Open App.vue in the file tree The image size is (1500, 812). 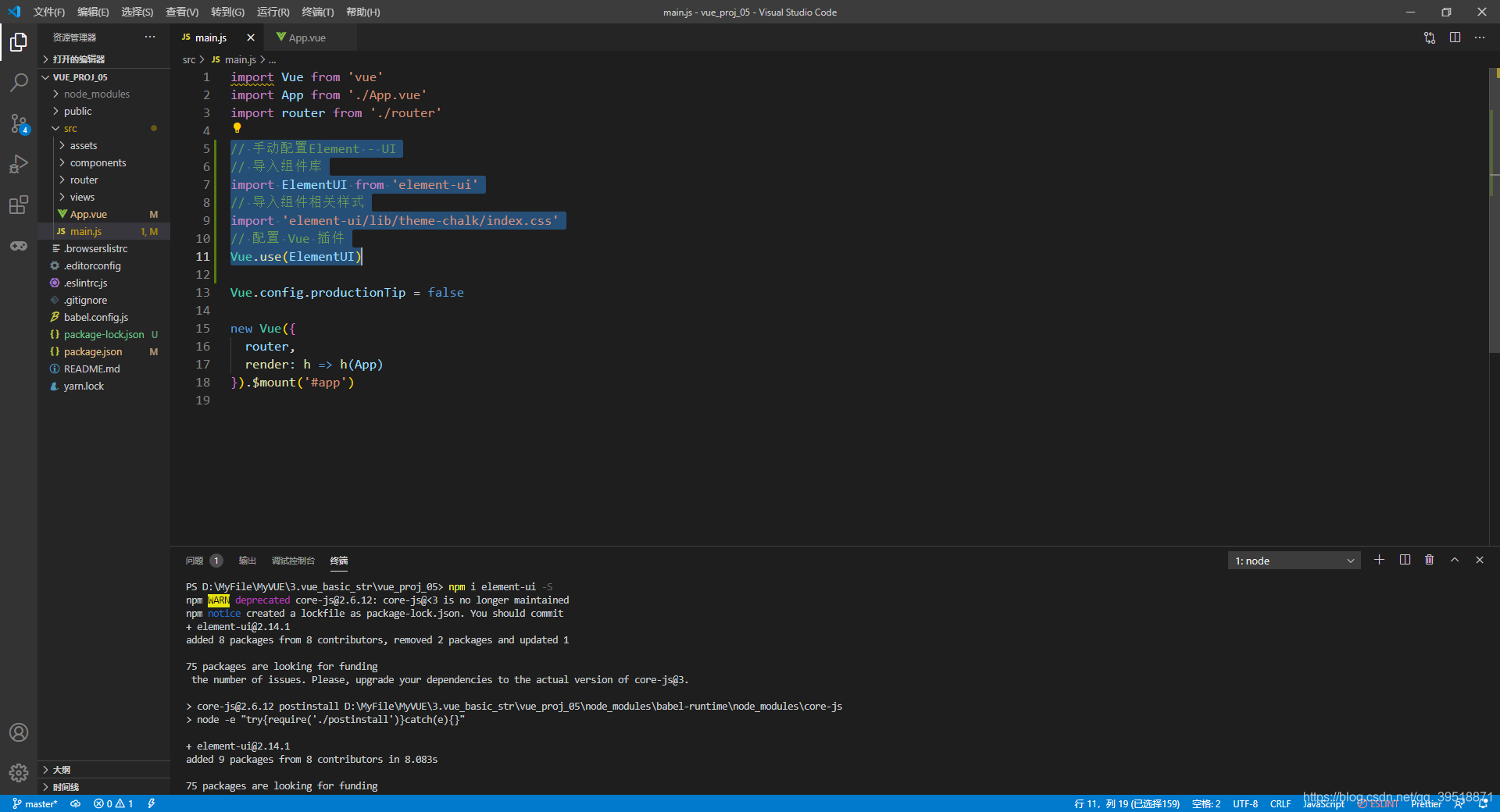click(x=104, y=214)
